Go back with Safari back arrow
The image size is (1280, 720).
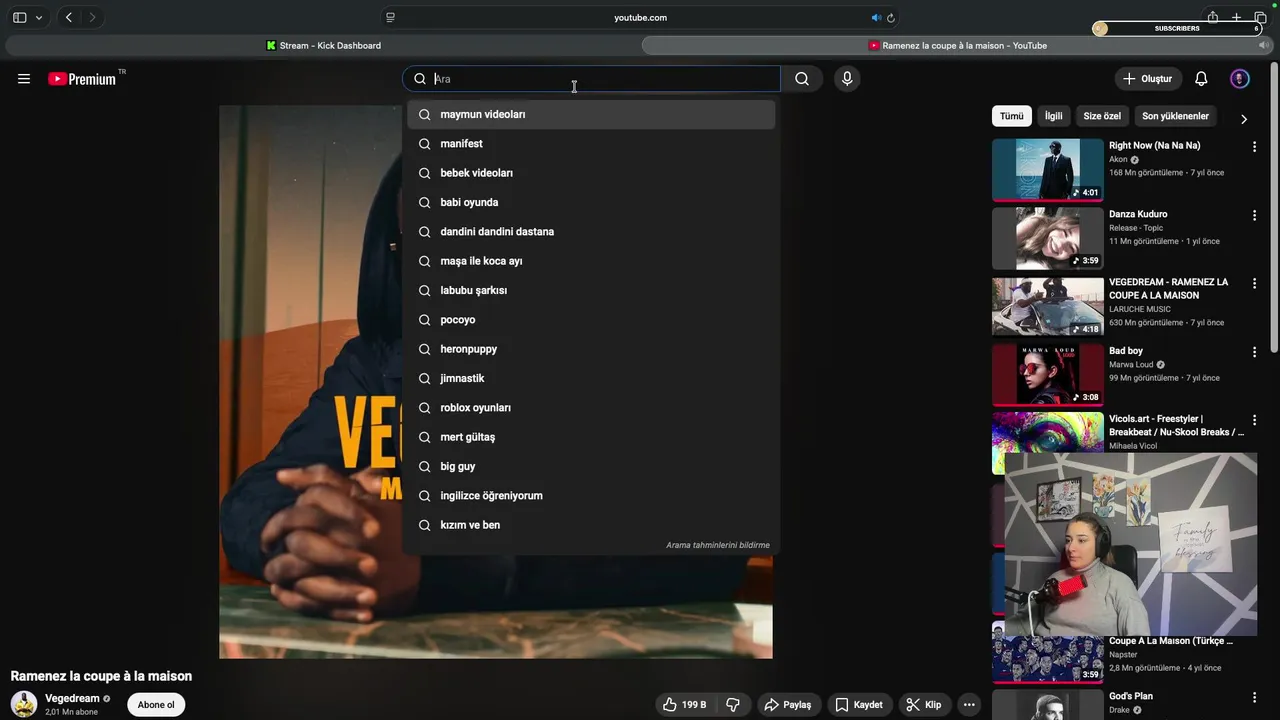pyautogui.click(x=69, y=17)
